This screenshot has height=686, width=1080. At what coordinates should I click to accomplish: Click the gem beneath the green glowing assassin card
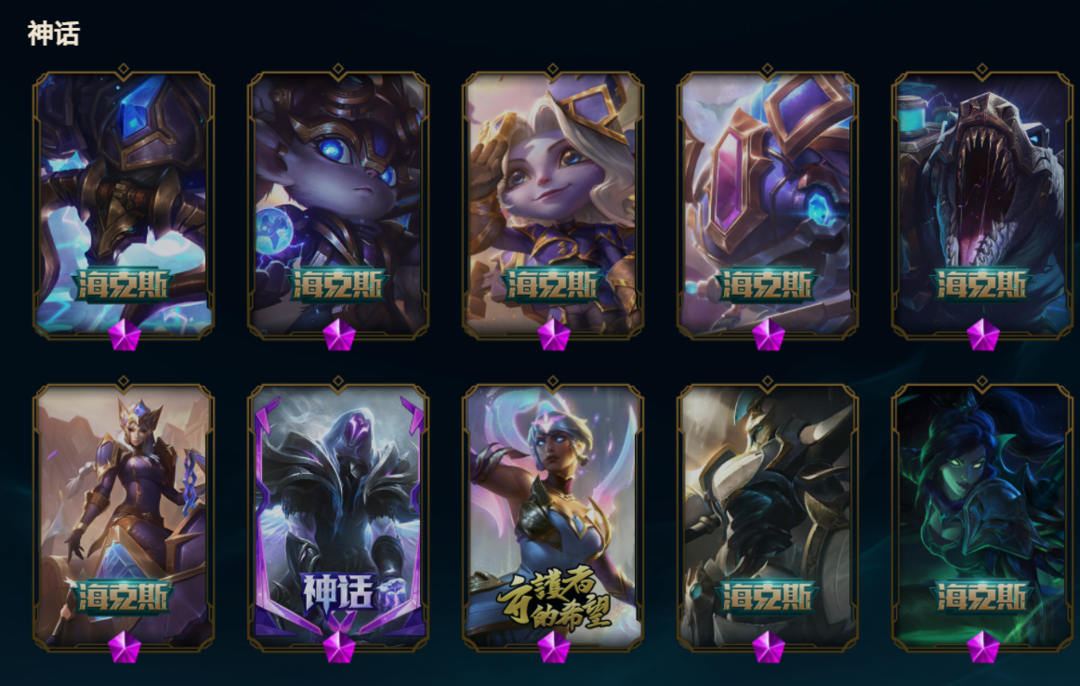point(984,647)
